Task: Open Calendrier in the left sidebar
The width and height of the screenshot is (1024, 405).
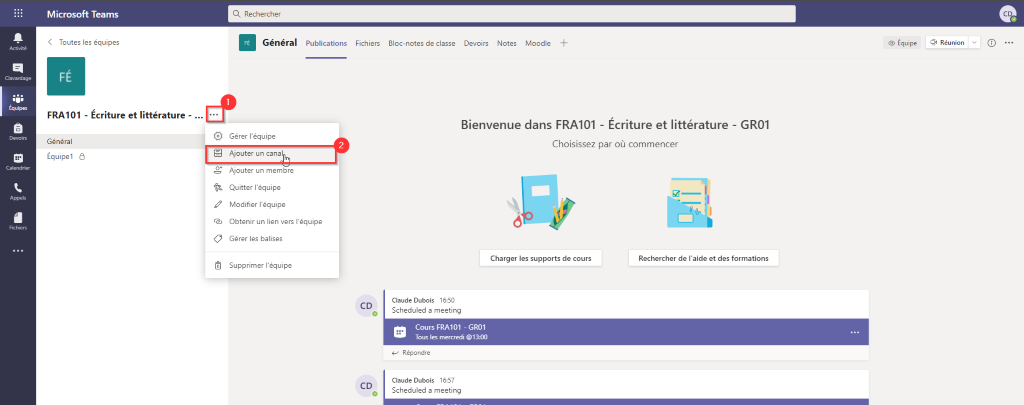Action: click(x=18, y=162)
